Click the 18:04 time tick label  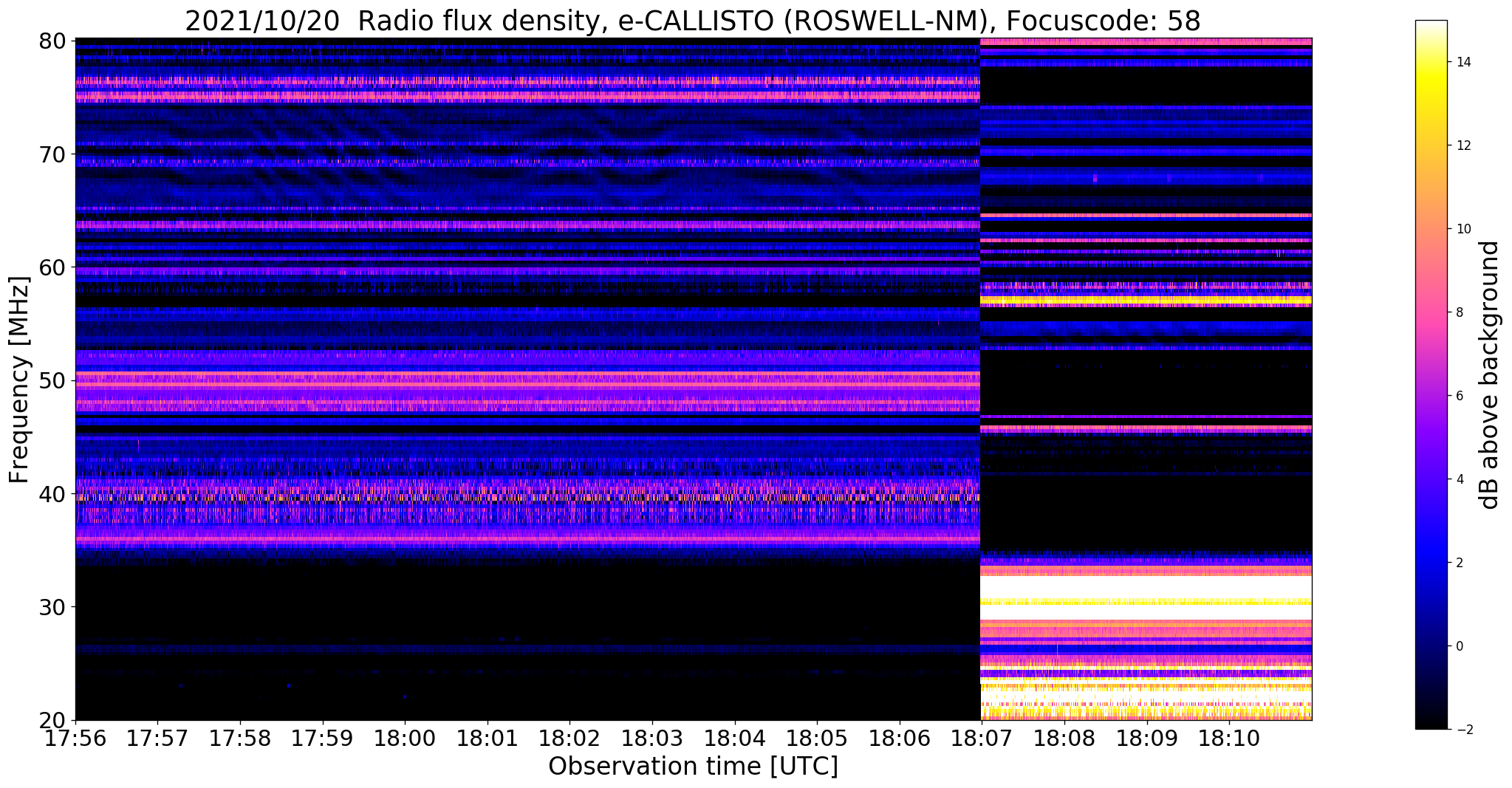tap(735, 739)
